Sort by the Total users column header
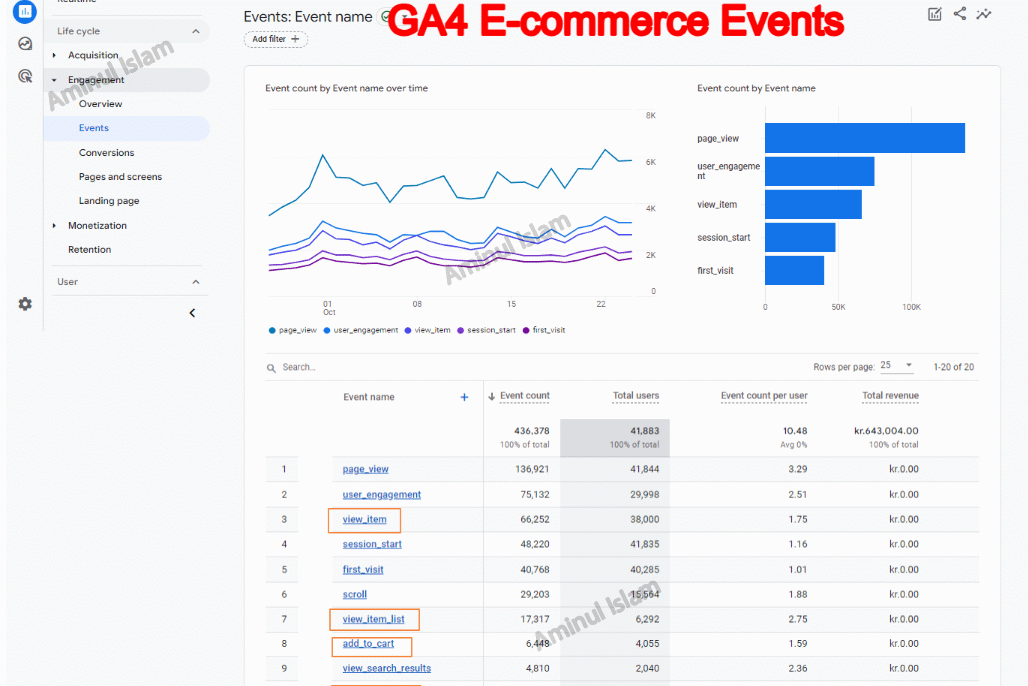The height and width of the screenshot is (686, 1028). pos(635,395)
